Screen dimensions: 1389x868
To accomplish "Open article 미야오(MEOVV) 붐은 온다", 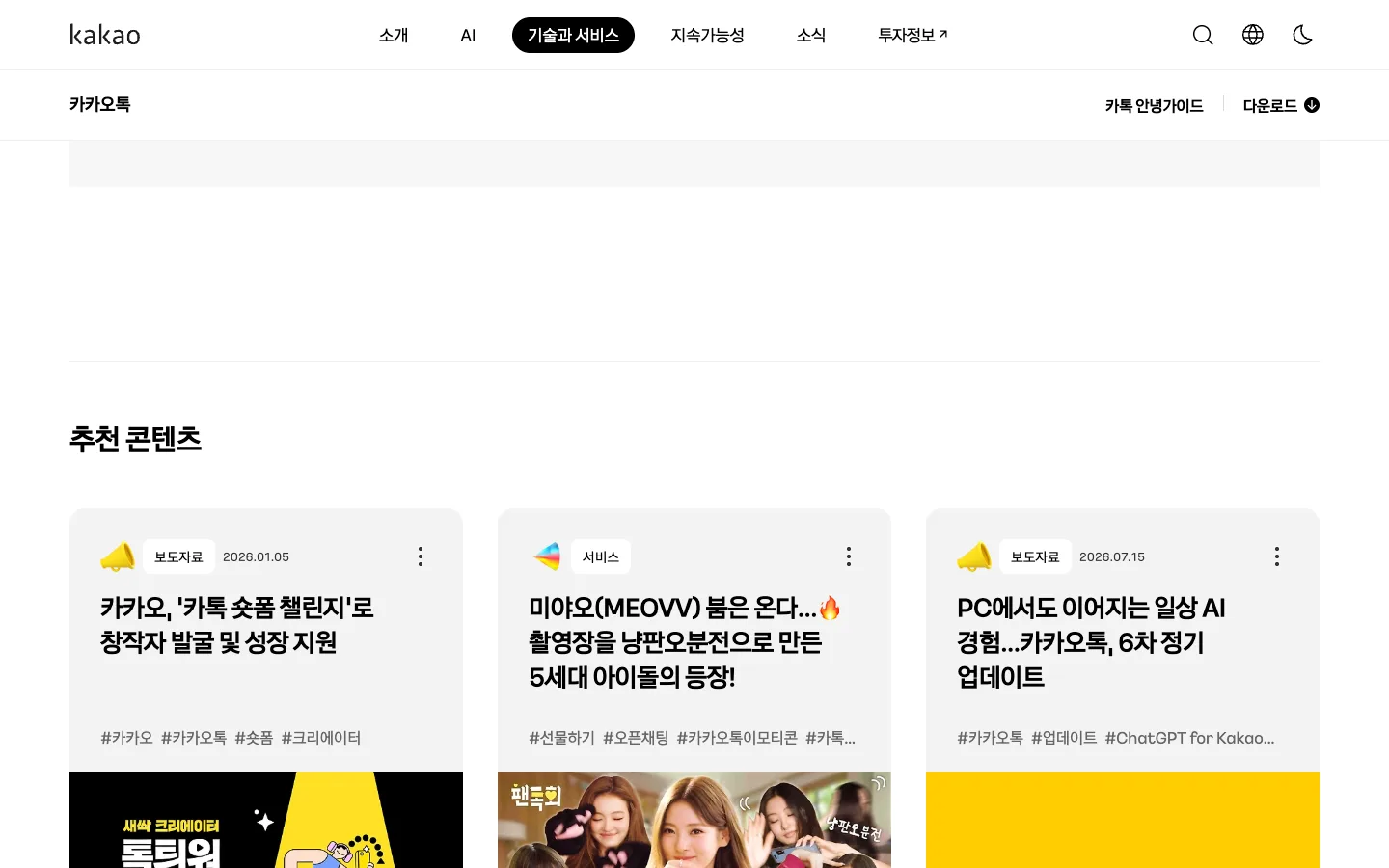I will pos(685,642).
